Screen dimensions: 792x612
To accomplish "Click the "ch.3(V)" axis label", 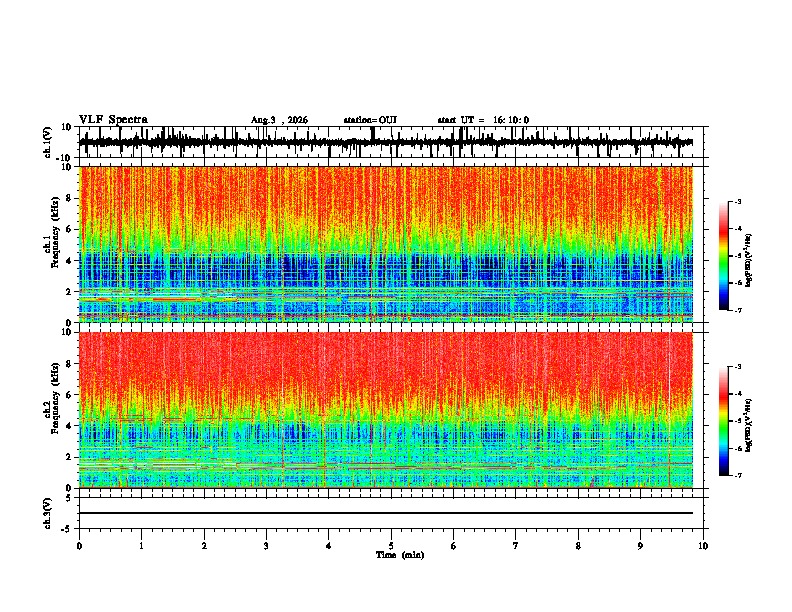I will click(x=48, y=514).
